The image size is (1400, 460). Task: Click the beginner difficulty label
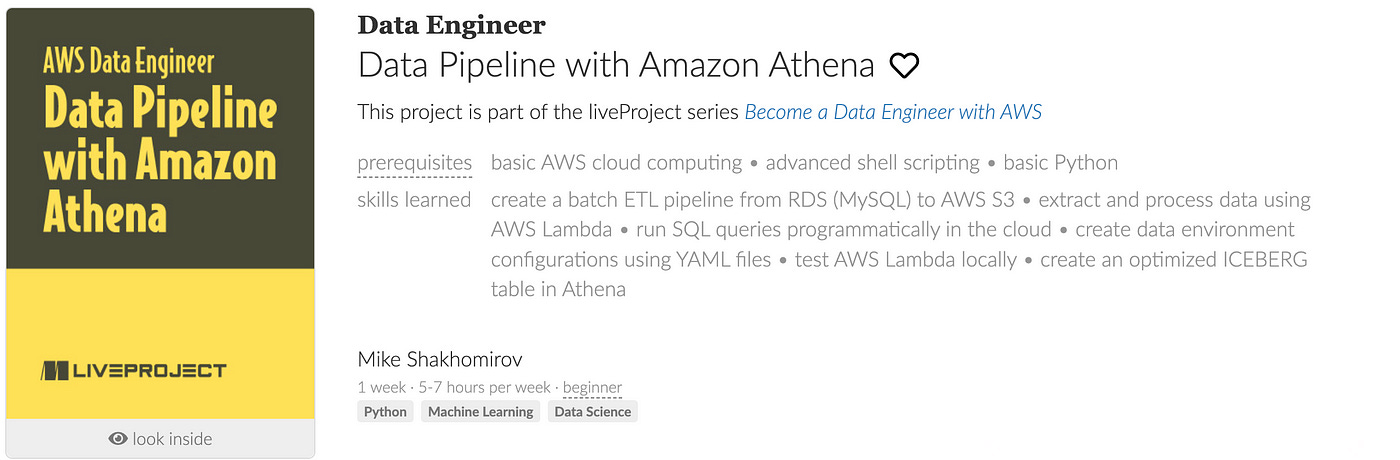(x=592, y=387)
